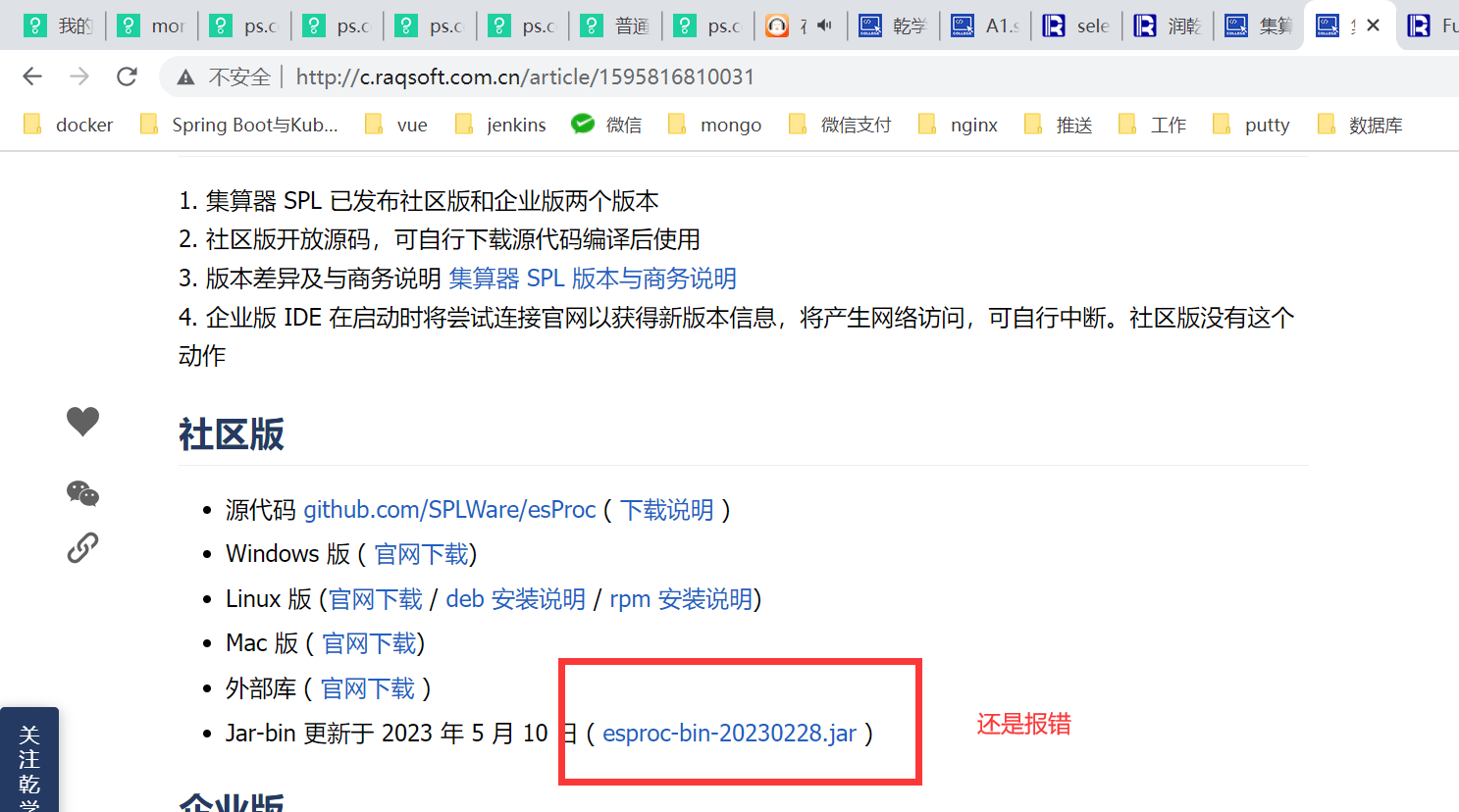Open the 数据库 bookmark folder

coord(1360,125)
